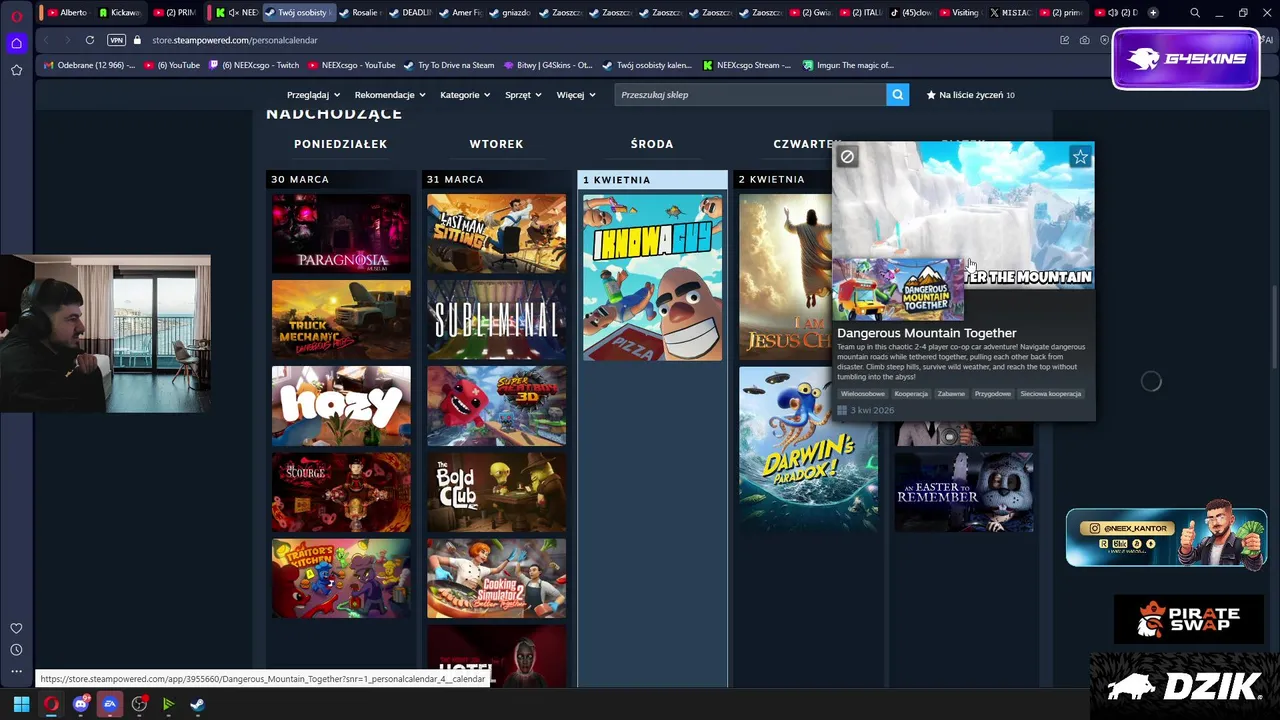Click the ignore icon on Dangerous Mountain Together popup
The height and width of the screenshot is (720, 1280).
tap(847, 157)
